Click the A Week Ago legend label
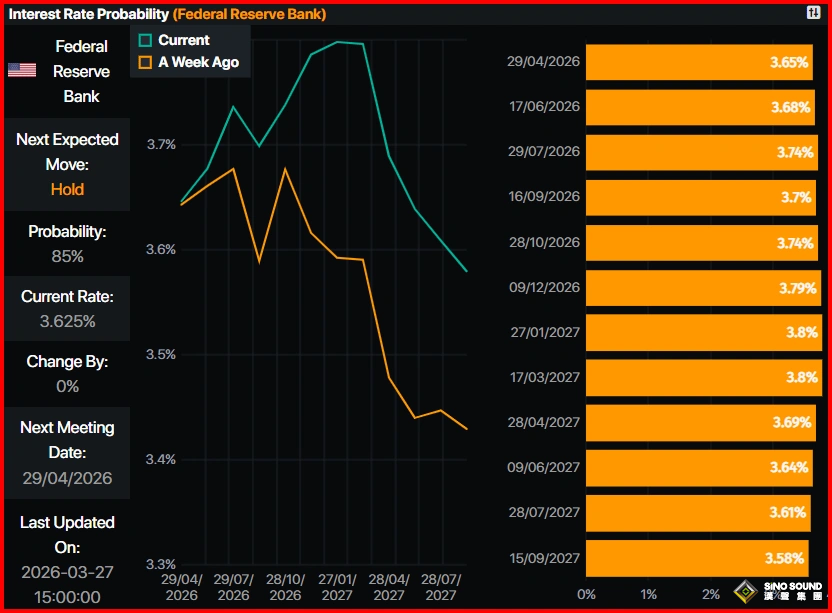The image size is (832, 613). [198, 62]
